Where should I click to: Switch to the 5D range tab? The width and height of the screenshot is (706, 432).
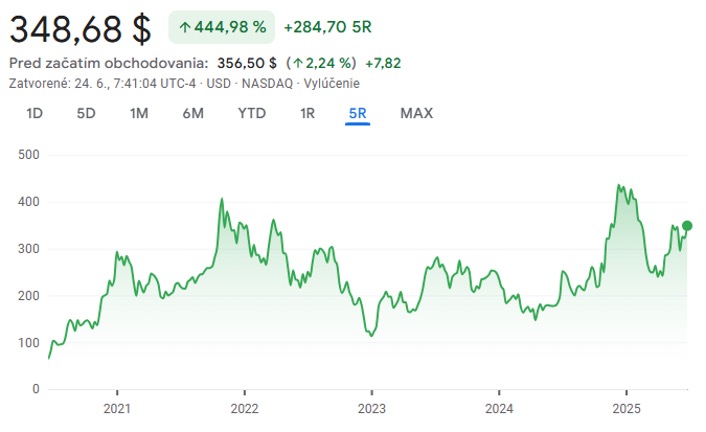(x=86, y=113)
